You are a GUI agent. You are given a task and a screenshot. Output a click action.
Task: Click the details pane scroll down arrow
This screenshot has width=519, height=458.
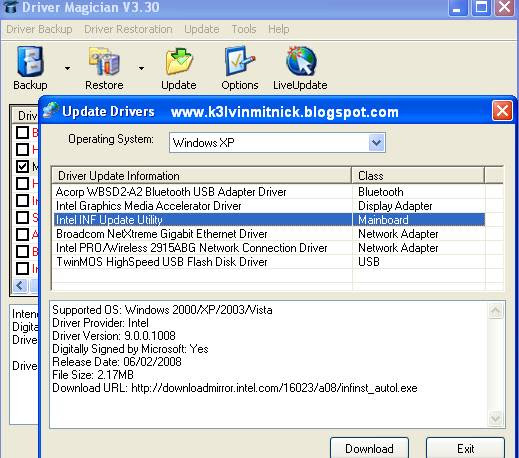495,418
